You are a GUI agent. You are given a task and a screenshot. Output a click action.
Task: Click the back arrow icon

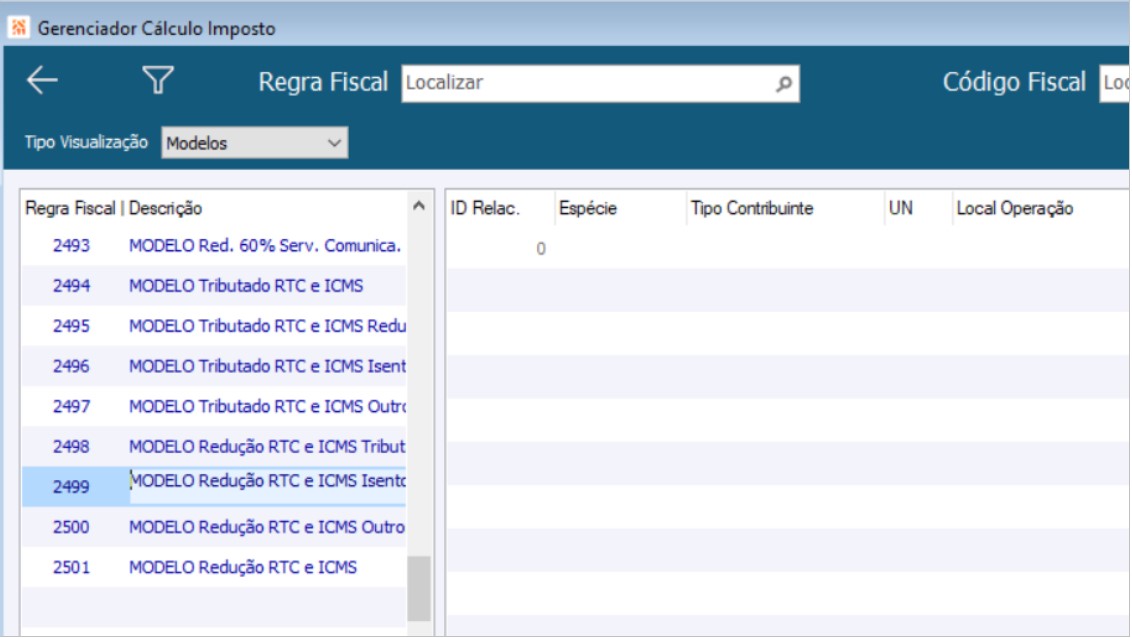point(42,80)
